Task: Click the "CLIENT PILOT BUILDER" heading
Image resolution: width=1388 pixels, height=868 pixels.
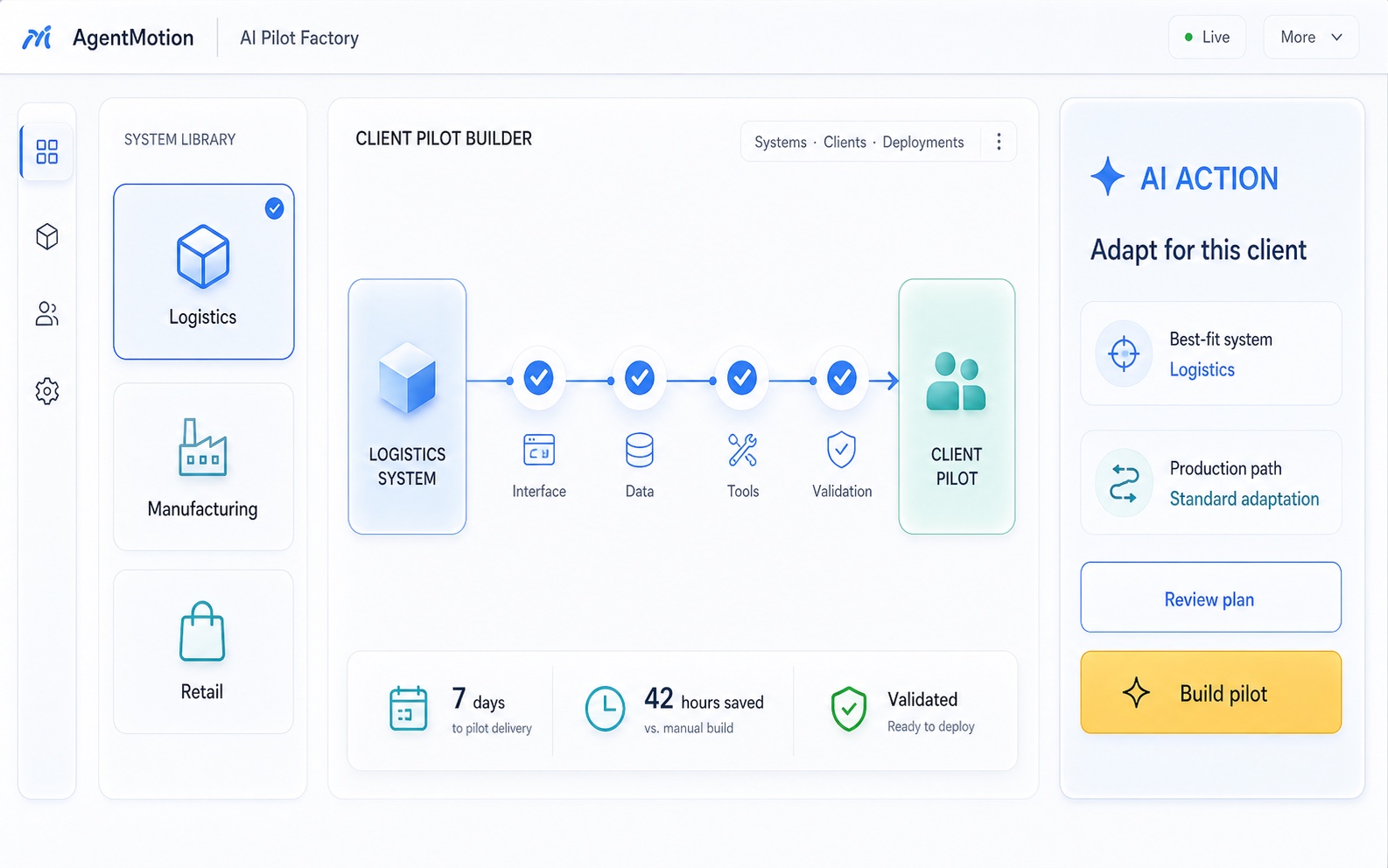Action: 444,138
